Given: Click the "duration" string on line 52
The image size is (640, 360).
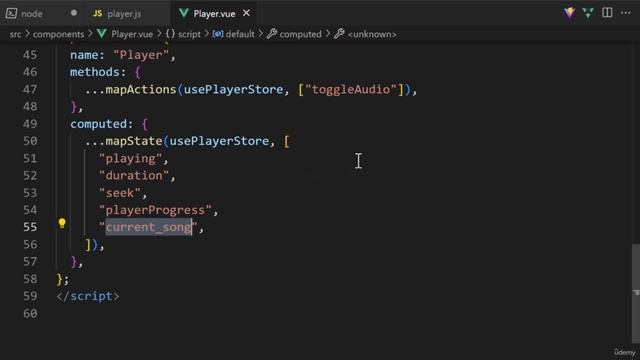Looking at the screenshot, I should (134, 176).
